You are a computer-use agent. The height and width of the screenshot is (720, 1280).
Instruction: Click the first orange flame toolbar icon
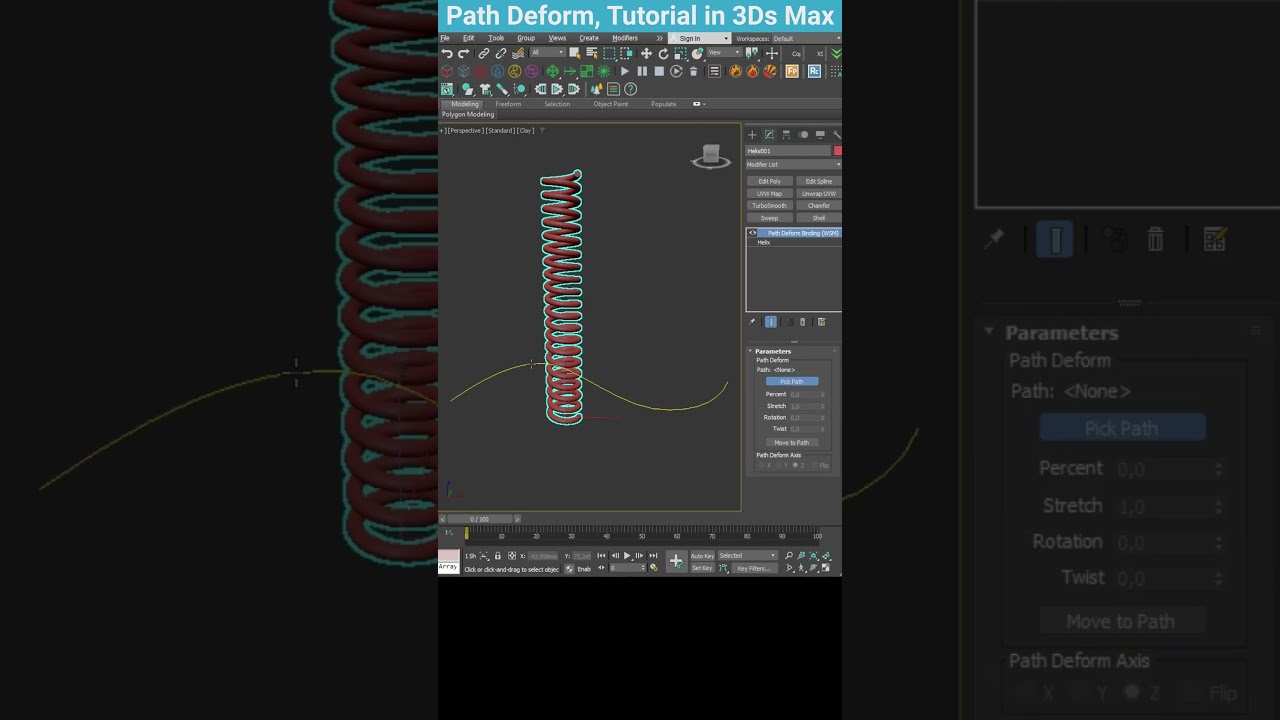(736, 71)
